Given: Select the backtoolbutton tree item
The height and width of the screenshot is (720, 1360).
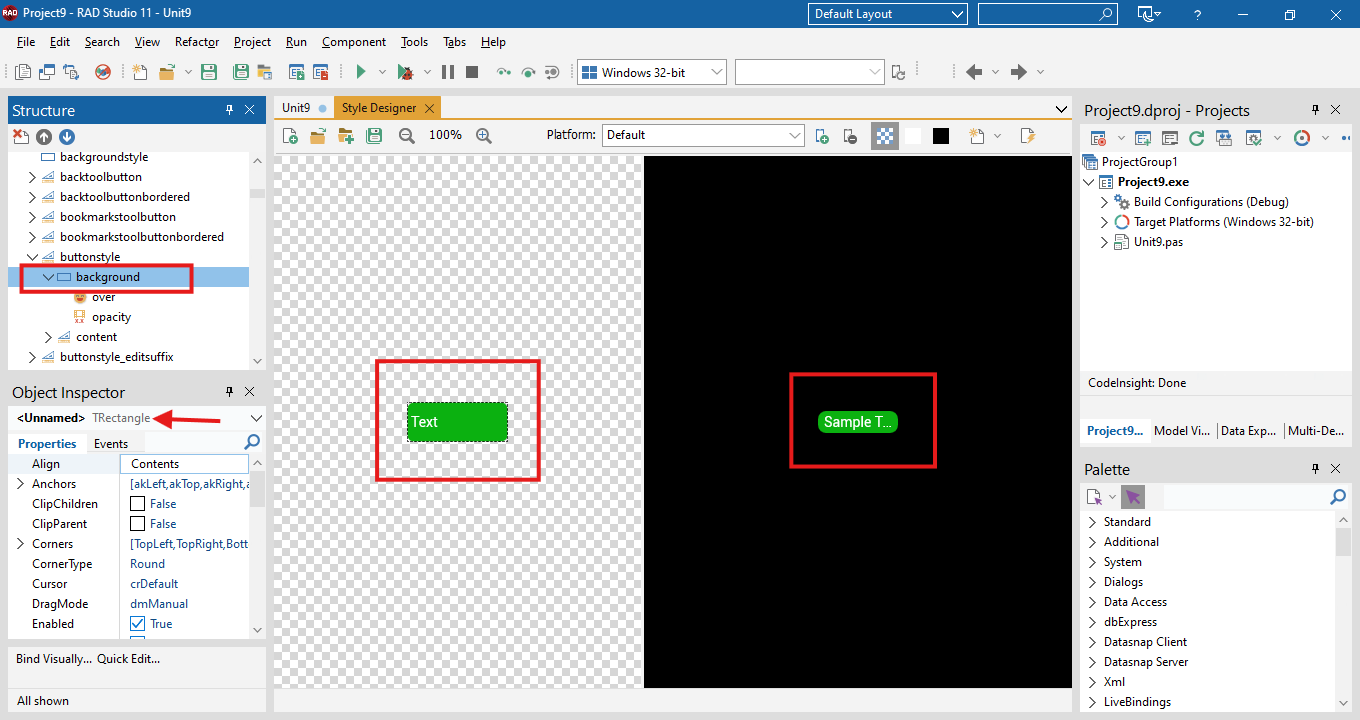Looking at the screenshot, I should pos(101,177).
